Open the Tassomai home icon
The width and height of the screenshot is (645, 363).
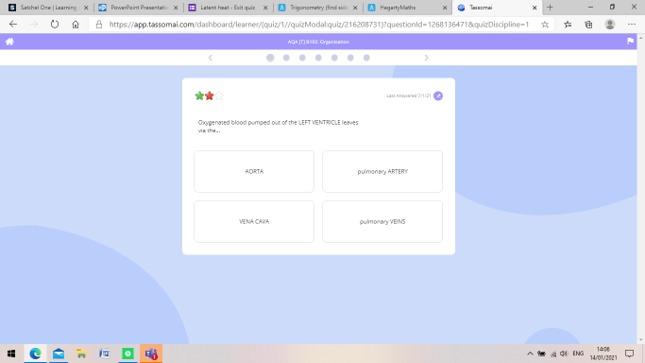click(9, 42)
